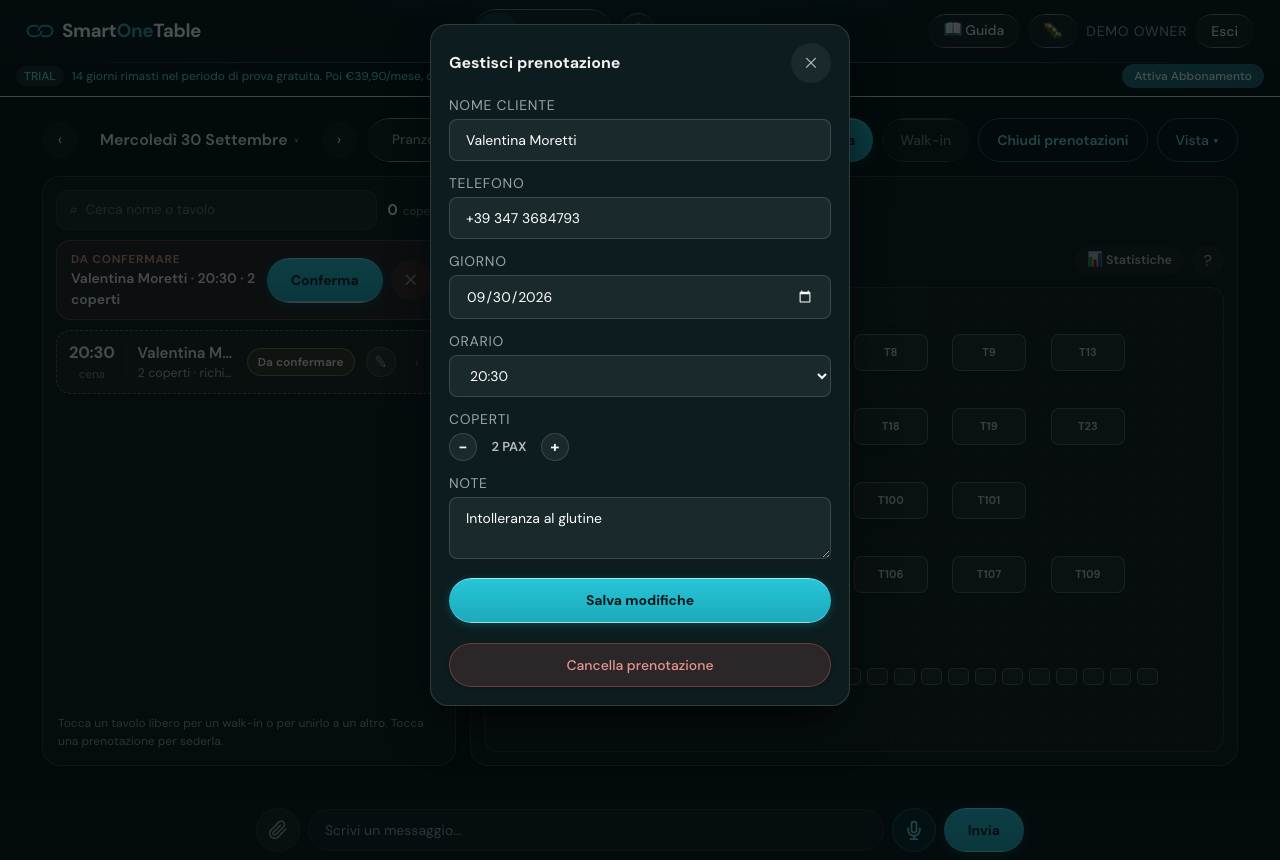The width and height of the screenshot is (1280, 860).
Task: Click the Invia send button
Action: tap(984, 830)
